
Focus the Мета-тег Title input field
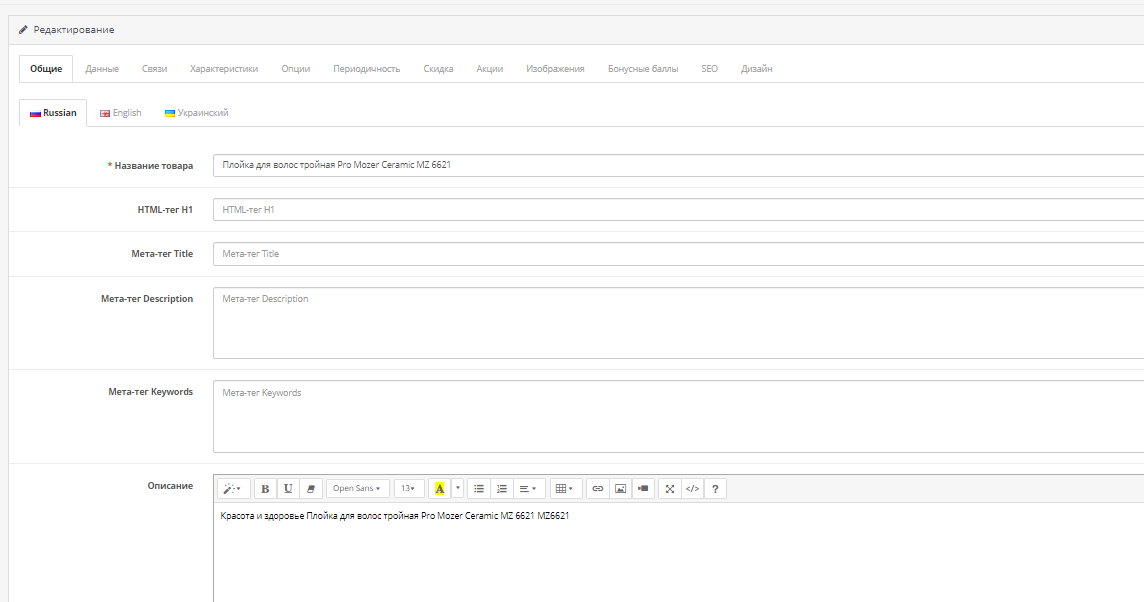click(679, 254)
